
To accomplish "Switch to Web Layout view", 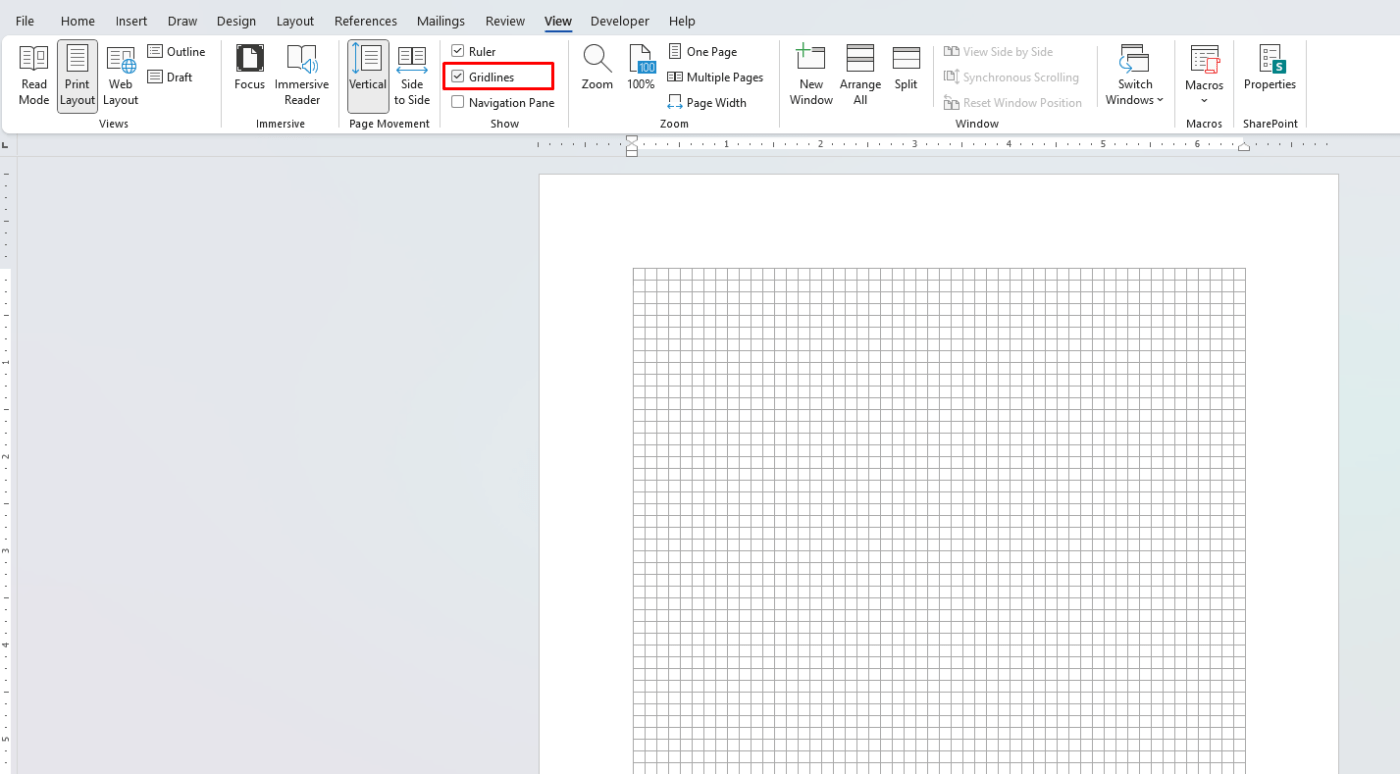I will (121, 76).
